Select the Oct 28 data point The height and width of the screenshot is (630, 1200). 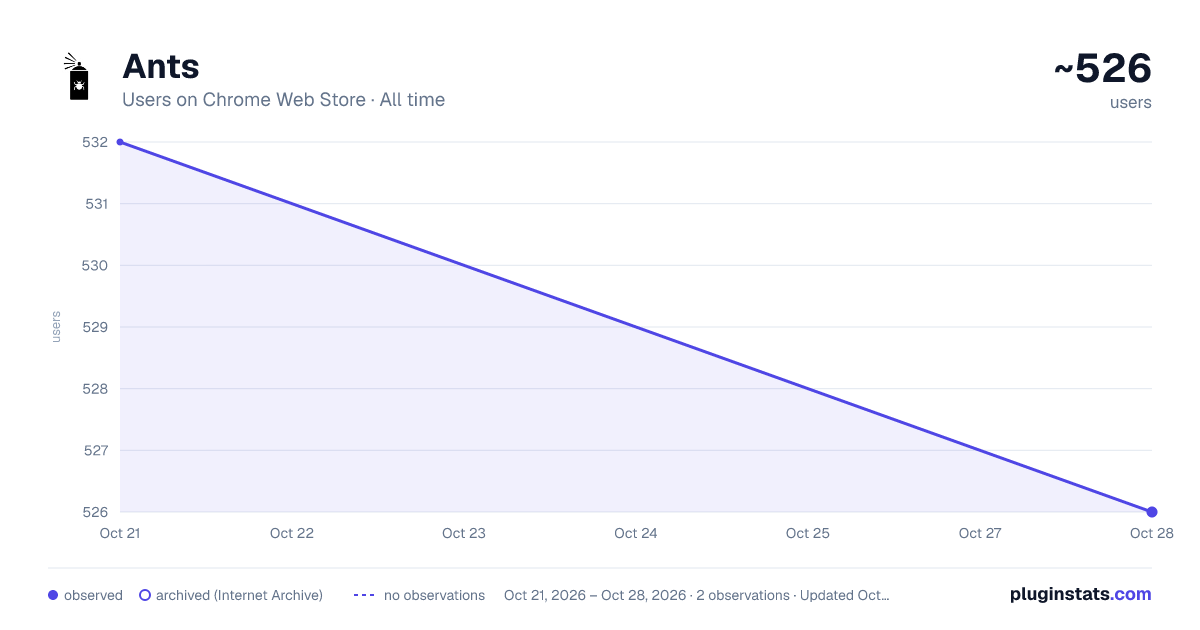click(1152, 512)
